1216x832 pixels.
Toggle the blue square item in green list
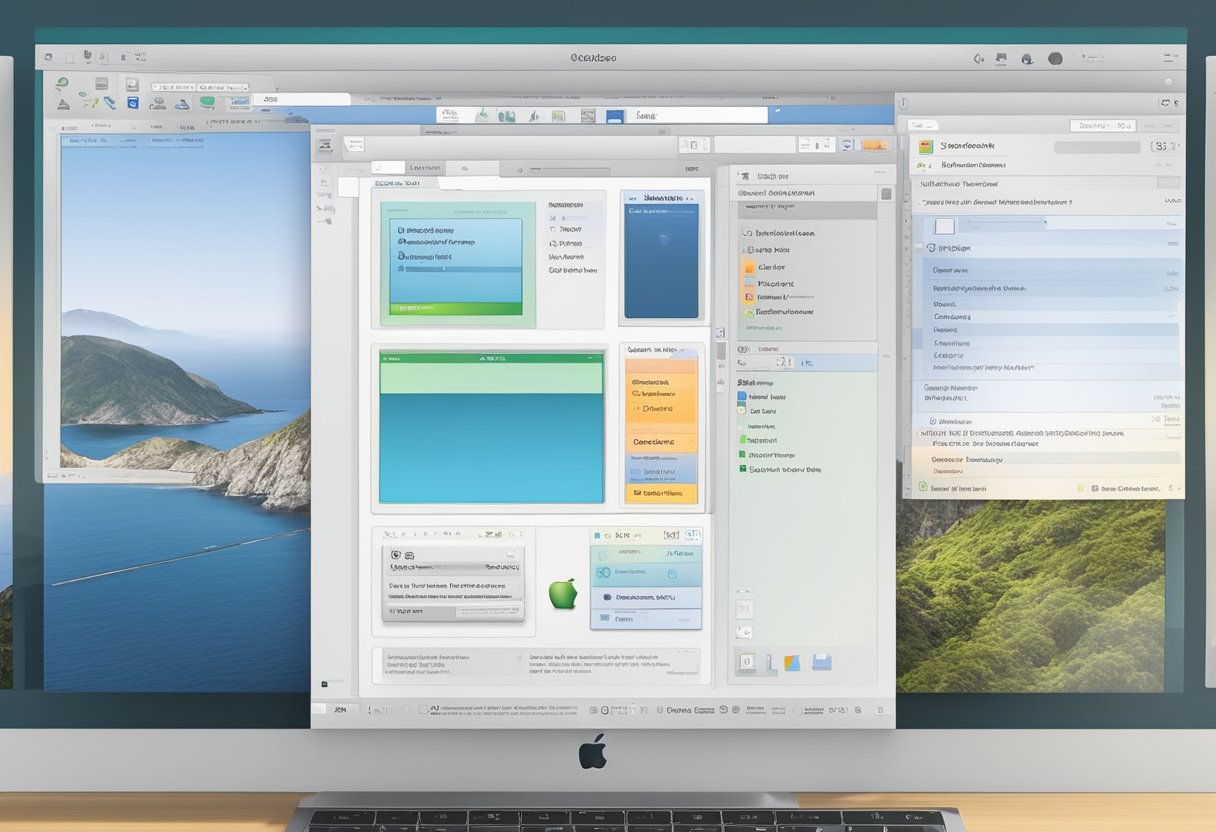(742, 396)
